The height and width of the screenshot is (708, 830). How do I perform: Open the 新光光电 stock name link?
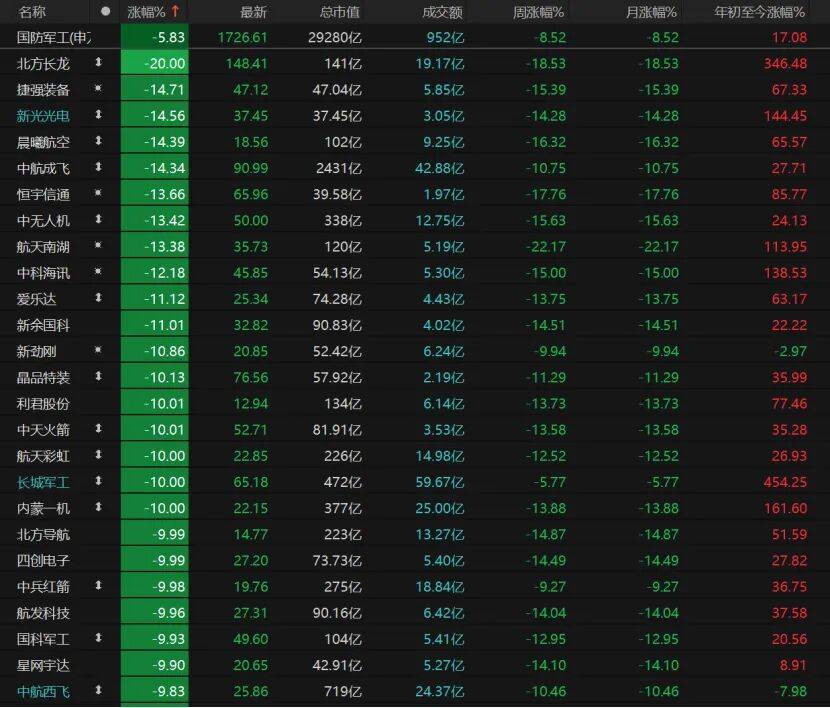pos(44,115)
